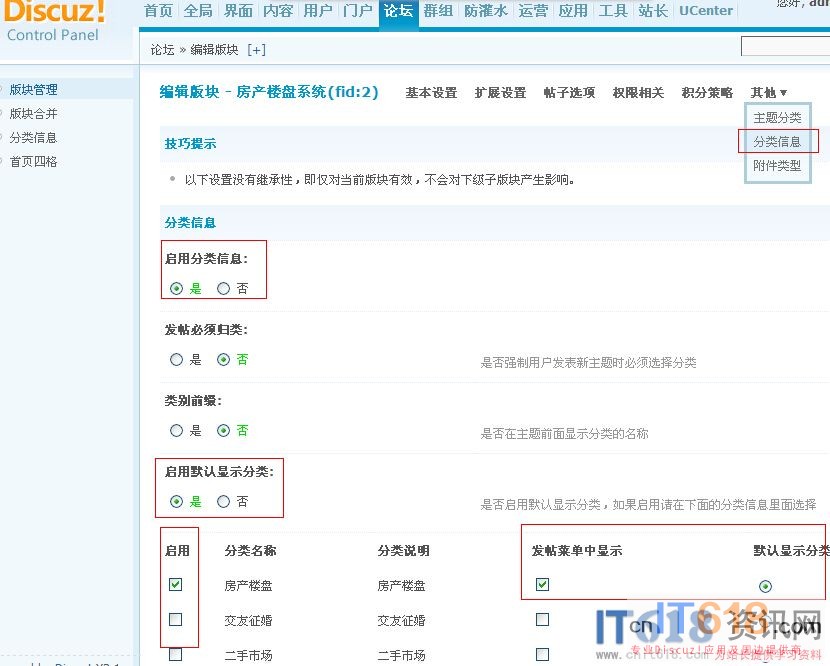The height and width of the screenshot is (666, 830).
Task: Switch to the 用户 navigation tab
Action: 317,11
